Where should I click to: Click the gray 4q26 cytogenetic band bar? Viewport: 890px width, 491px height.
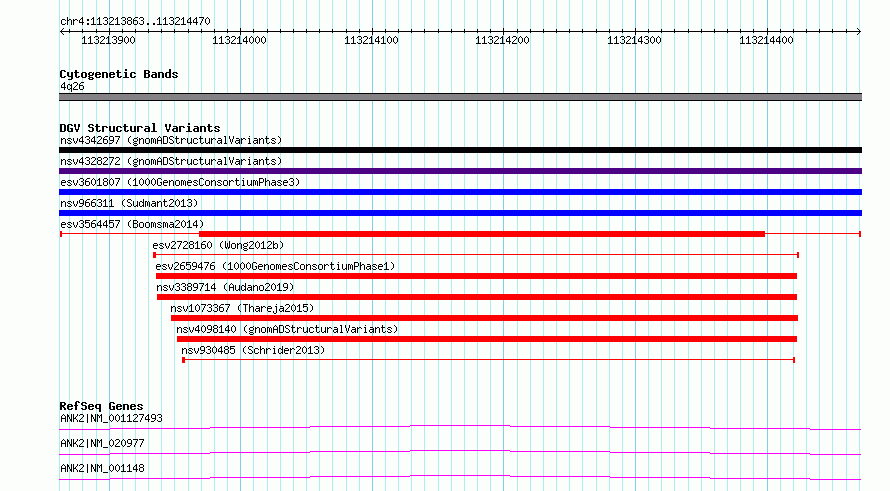click(460, 97)
